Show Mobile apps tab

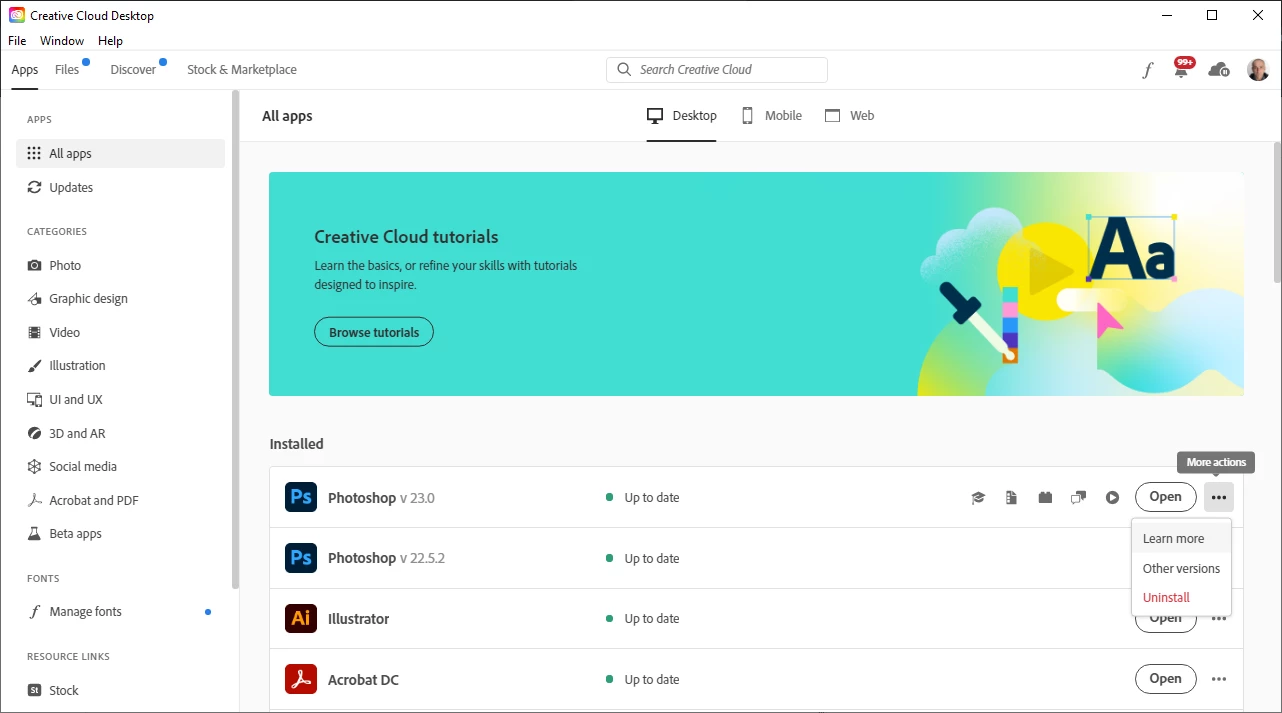click(x=771, y=116)
